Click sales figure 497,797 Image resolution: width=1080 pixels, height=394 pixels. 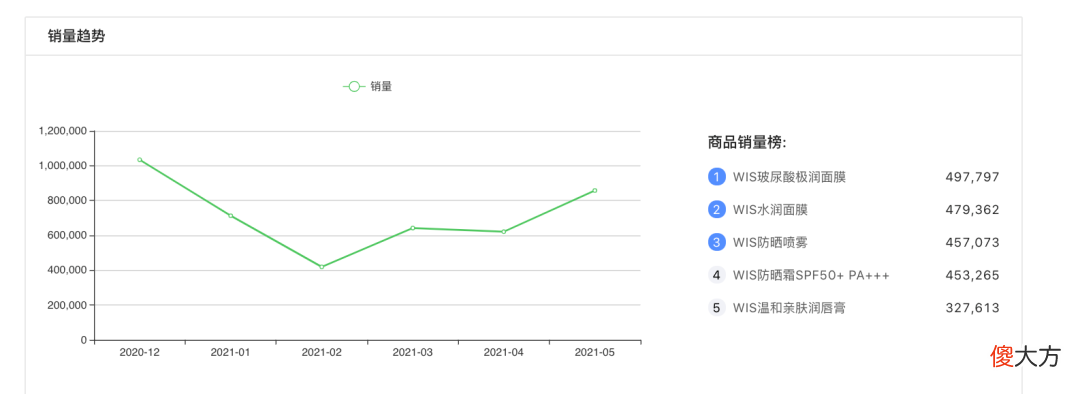pos(972,177)
